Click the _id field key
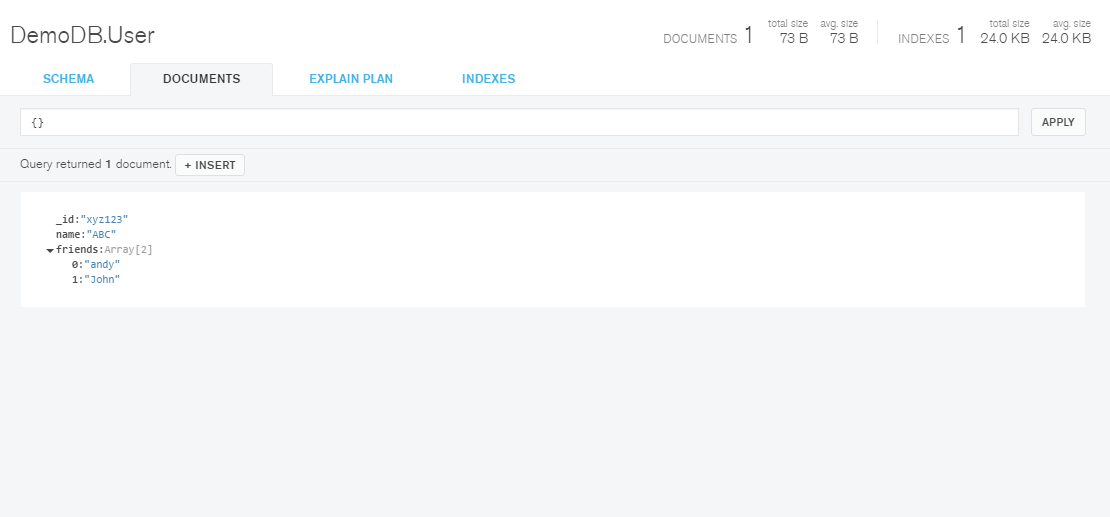Screen dimensions: 1110x517 click(65, 220)
